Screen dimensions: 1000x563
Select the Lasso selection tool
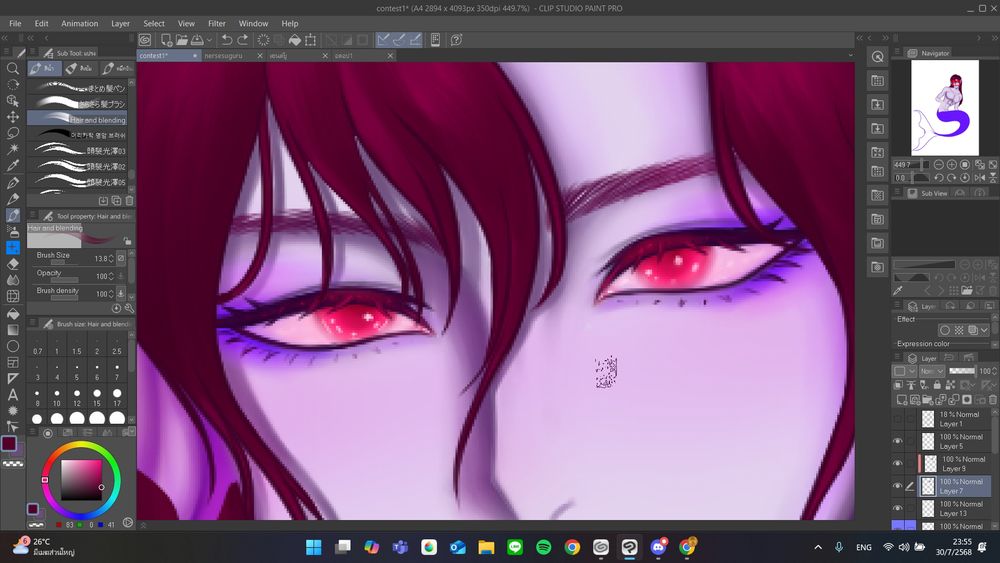12,133
